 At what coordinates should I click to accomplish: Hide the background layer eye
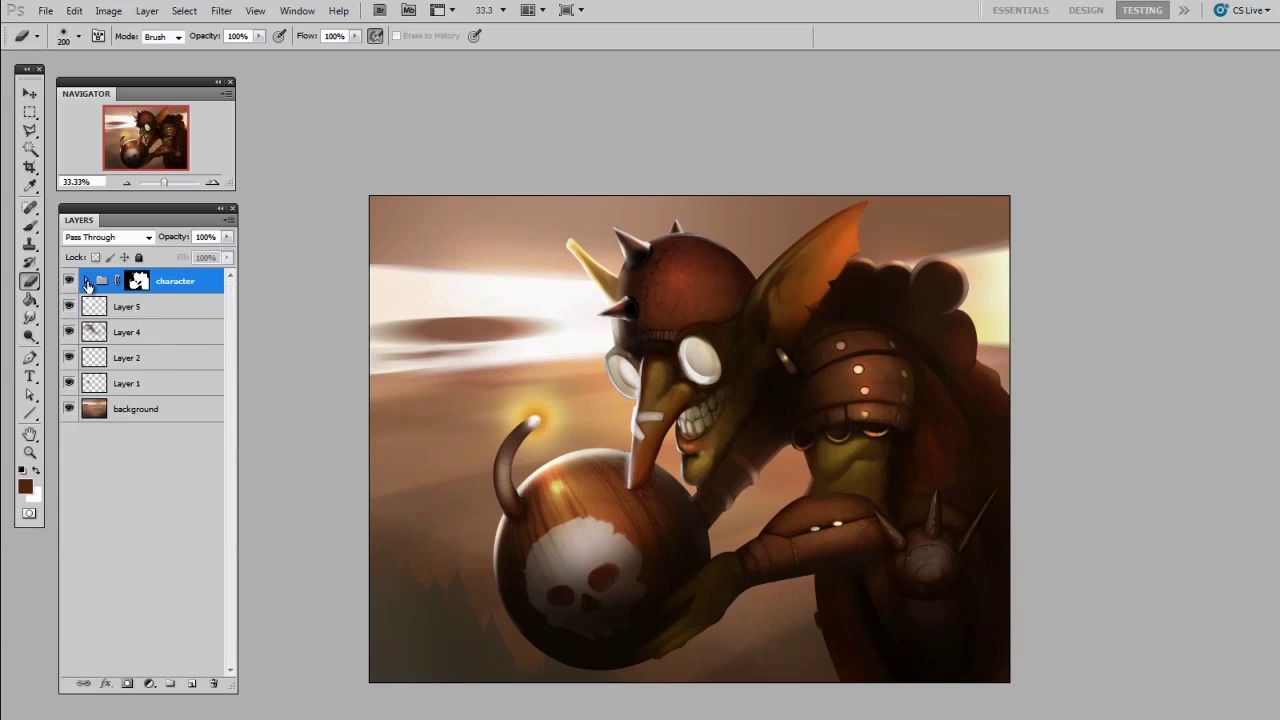coord(69,409)
